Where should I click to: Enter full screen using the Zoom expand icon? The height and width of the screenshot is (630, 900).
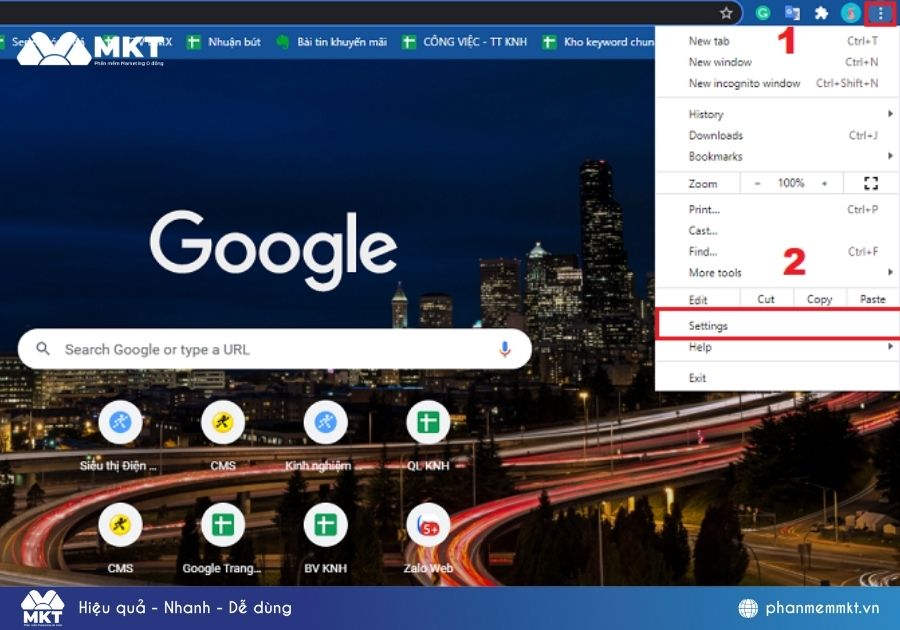coord(873,183)
